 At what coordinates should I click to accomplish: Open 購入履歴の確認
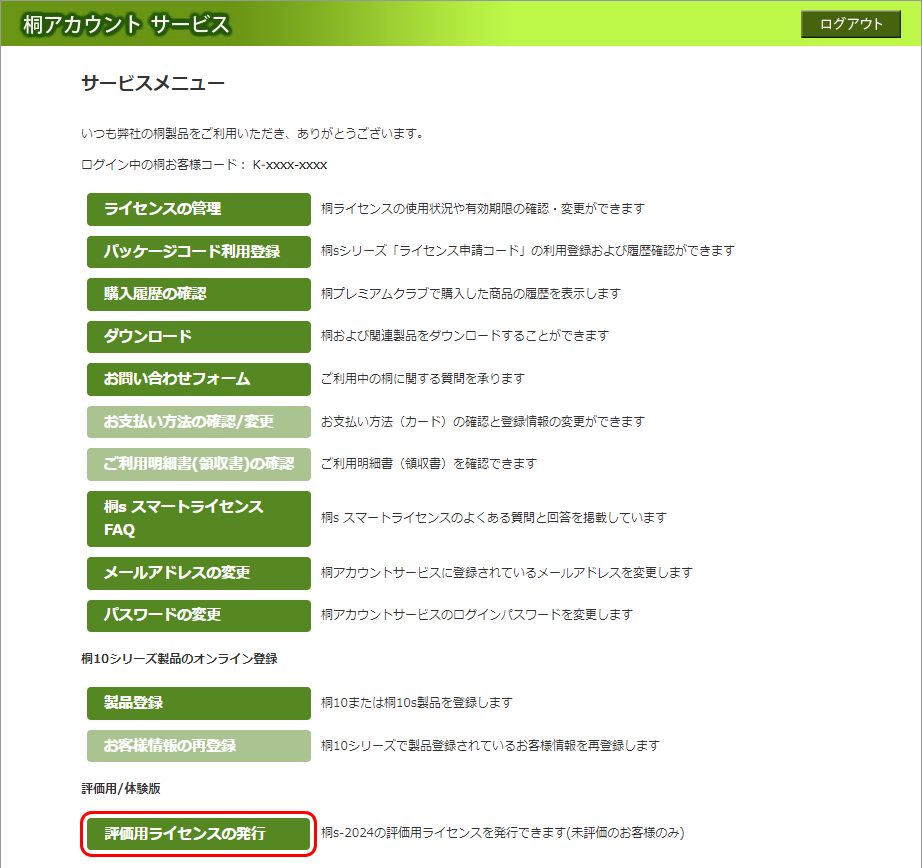pyautogui.click(x=199, y=294)
